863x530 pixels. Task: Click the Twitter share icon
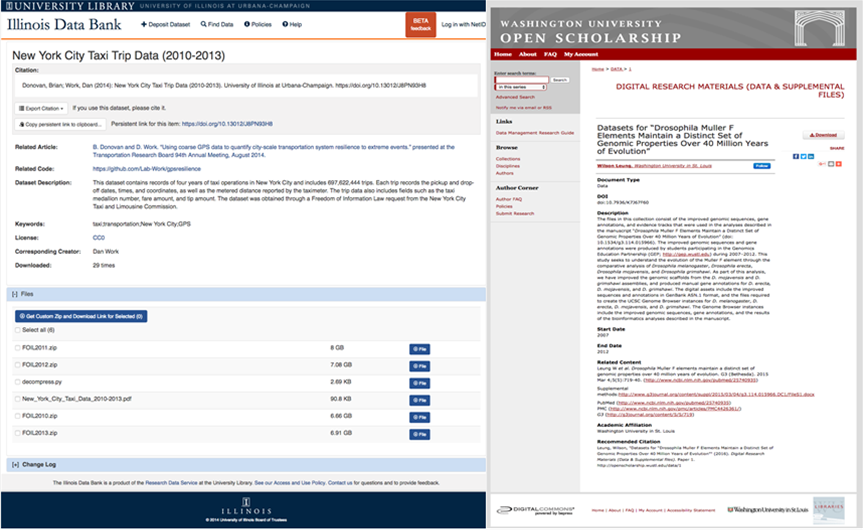tap(803, 156)
